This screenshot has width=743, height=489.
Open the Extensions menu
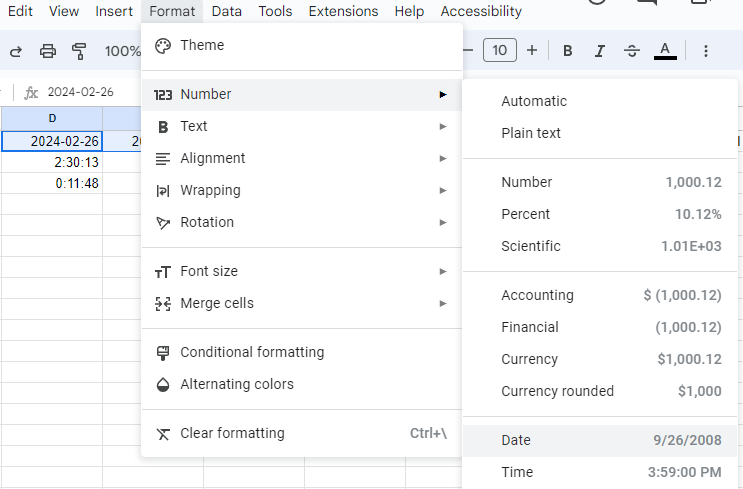343,11
